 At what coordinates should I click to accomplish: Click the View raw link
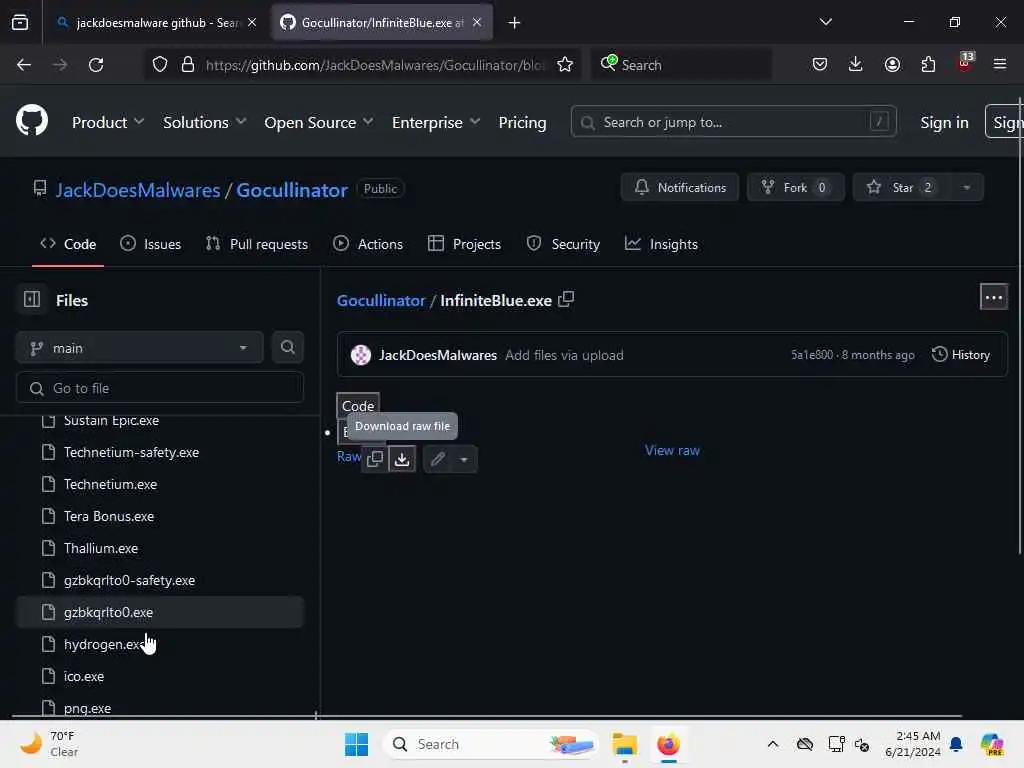pos(672,450)
